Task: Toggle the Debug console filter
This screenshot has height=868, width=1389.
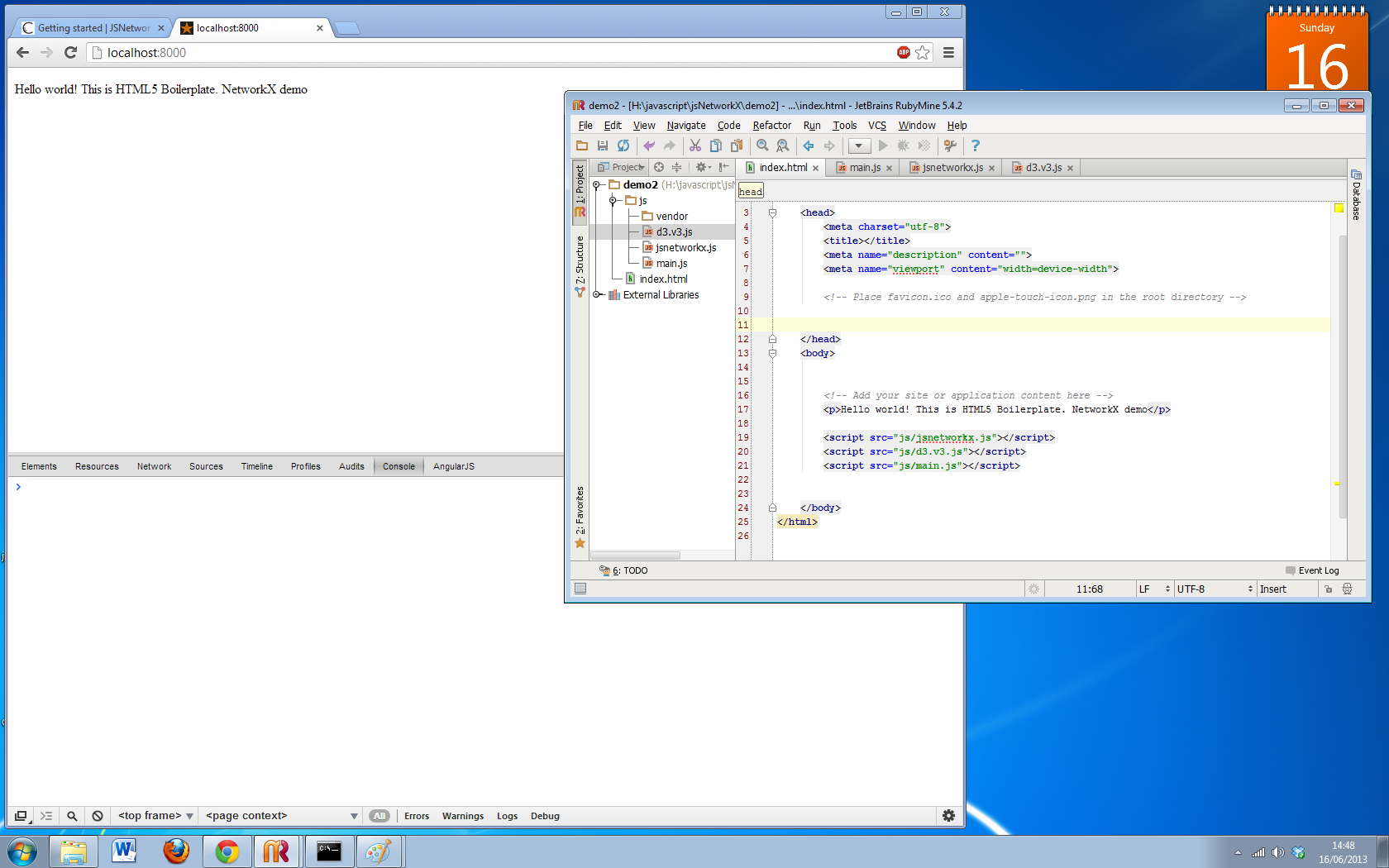Action: 545,816
